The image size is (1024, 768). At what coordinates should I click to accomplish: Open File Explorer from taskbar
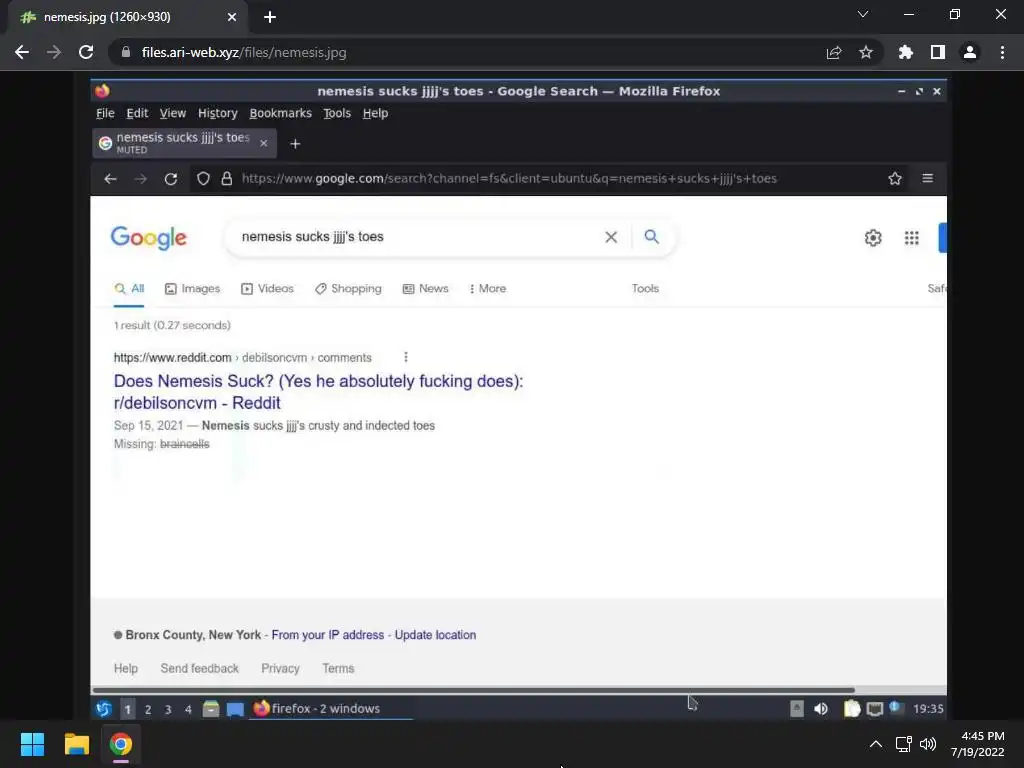tap(76, 744)
